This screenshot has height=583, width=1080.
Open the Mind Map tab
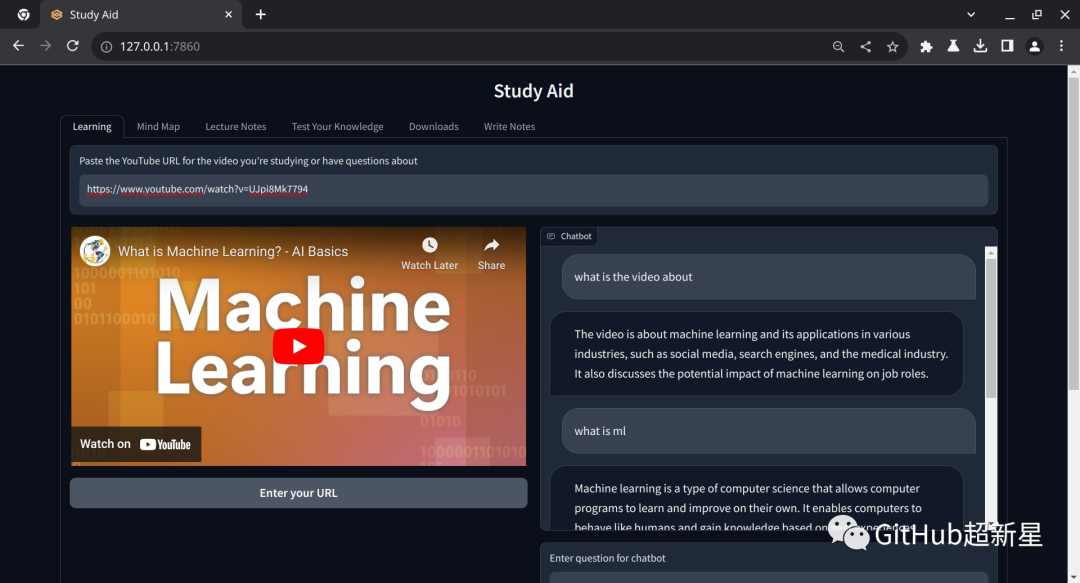tap(158, 127)
